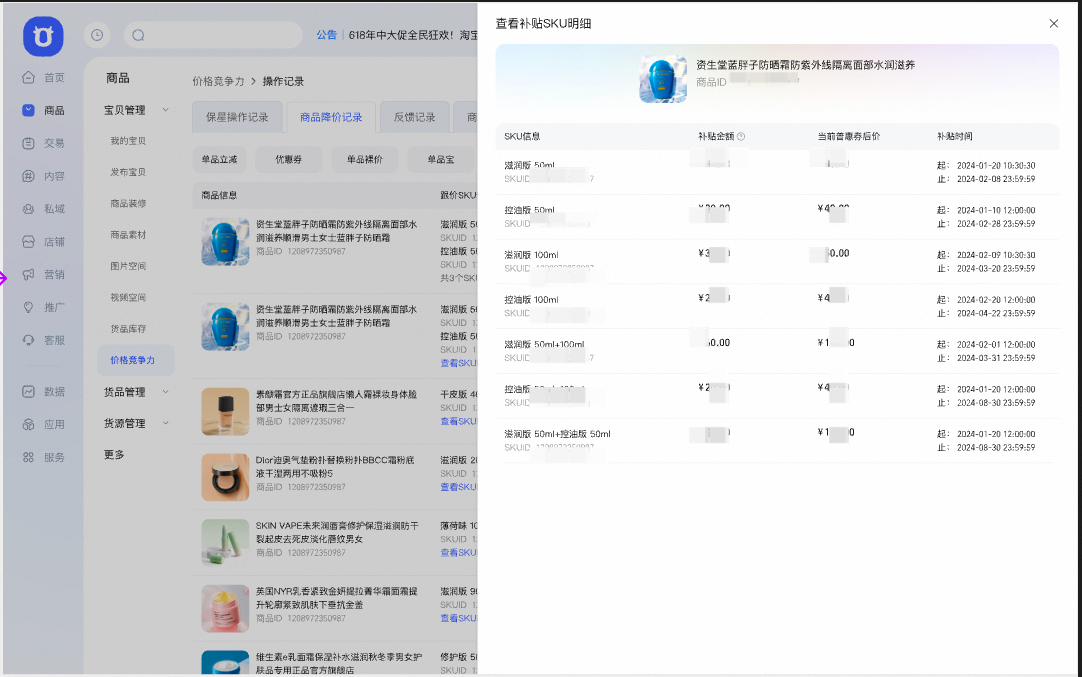The image size is (1082, 677).
Task: Open the 营销 megaphone icon
Action: 28,274
